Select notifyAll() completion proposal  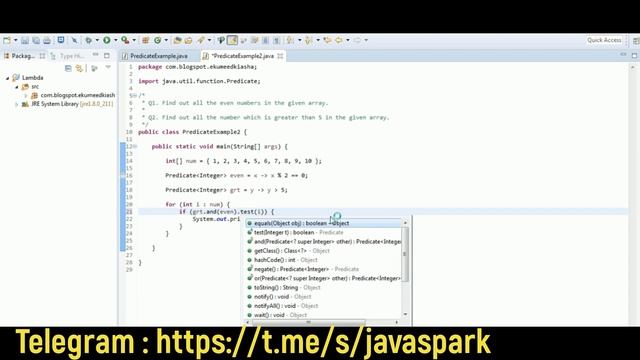[x=324, y=306]
